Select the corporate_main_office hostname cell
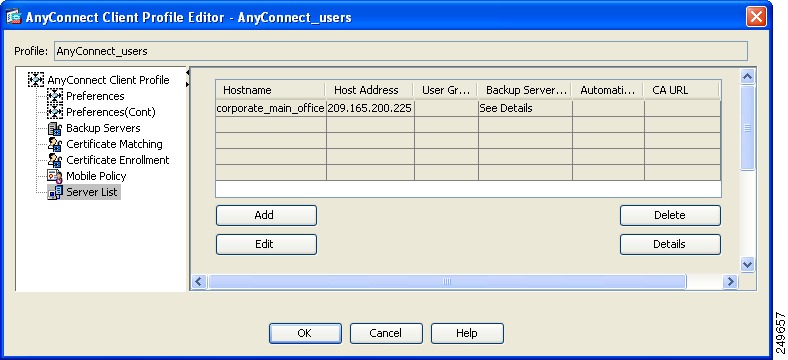The height and width of the screenshot is (360, 788). click(x=270, y=108)
